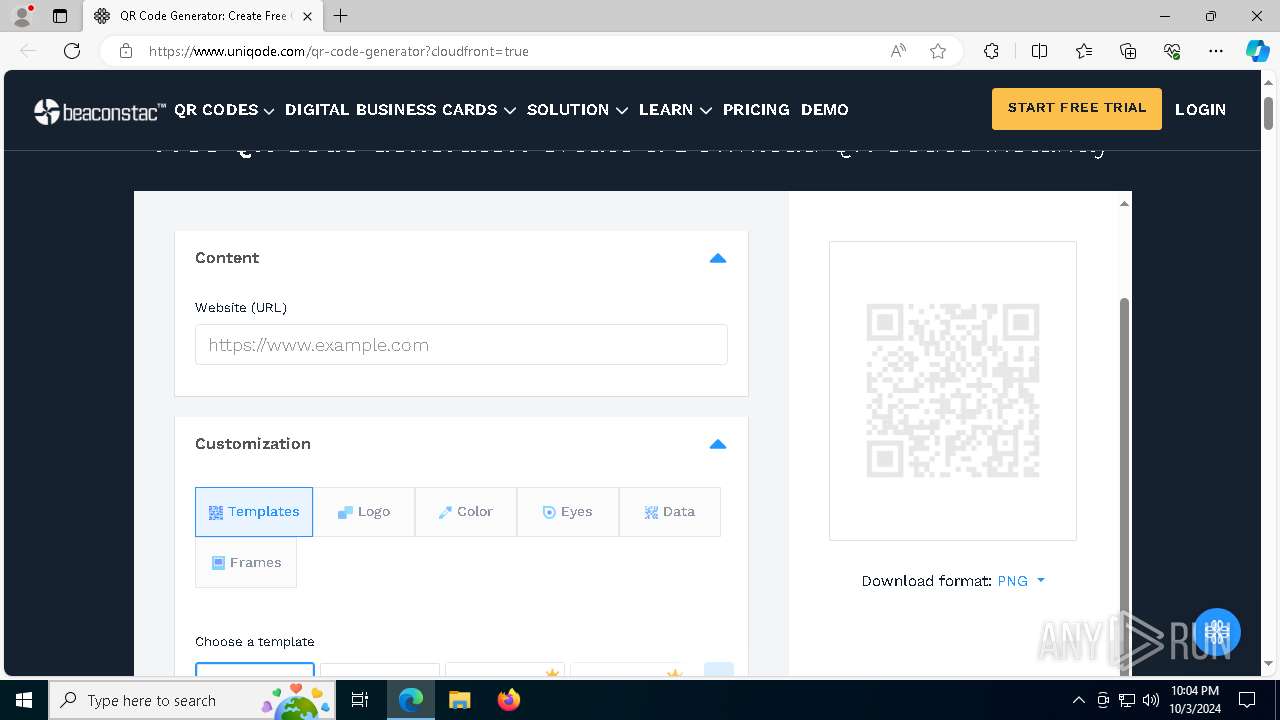This screenshot has width=1280, height=720.
Task: Open the tab actions menu
Action: click(60, 16)
